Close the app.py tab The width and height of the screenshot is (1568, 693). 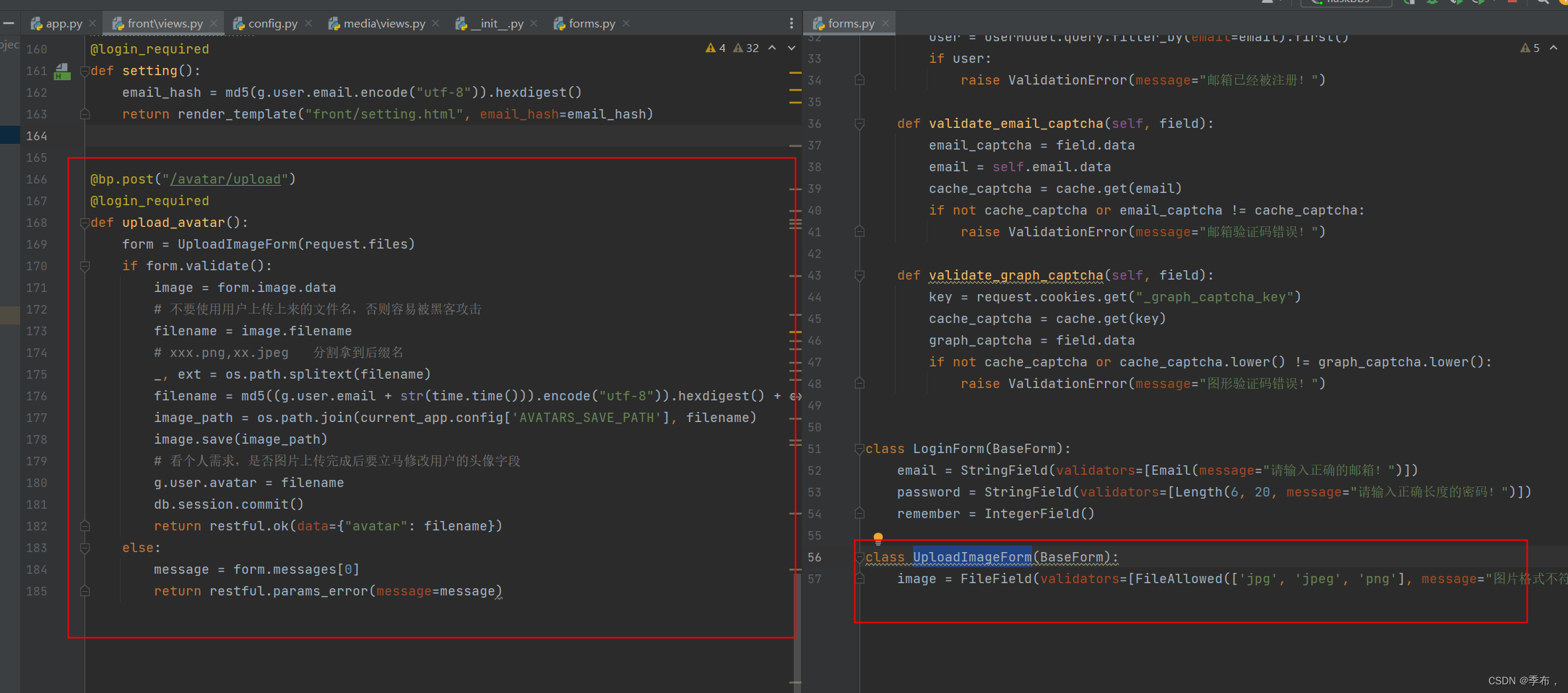[92, 24]
